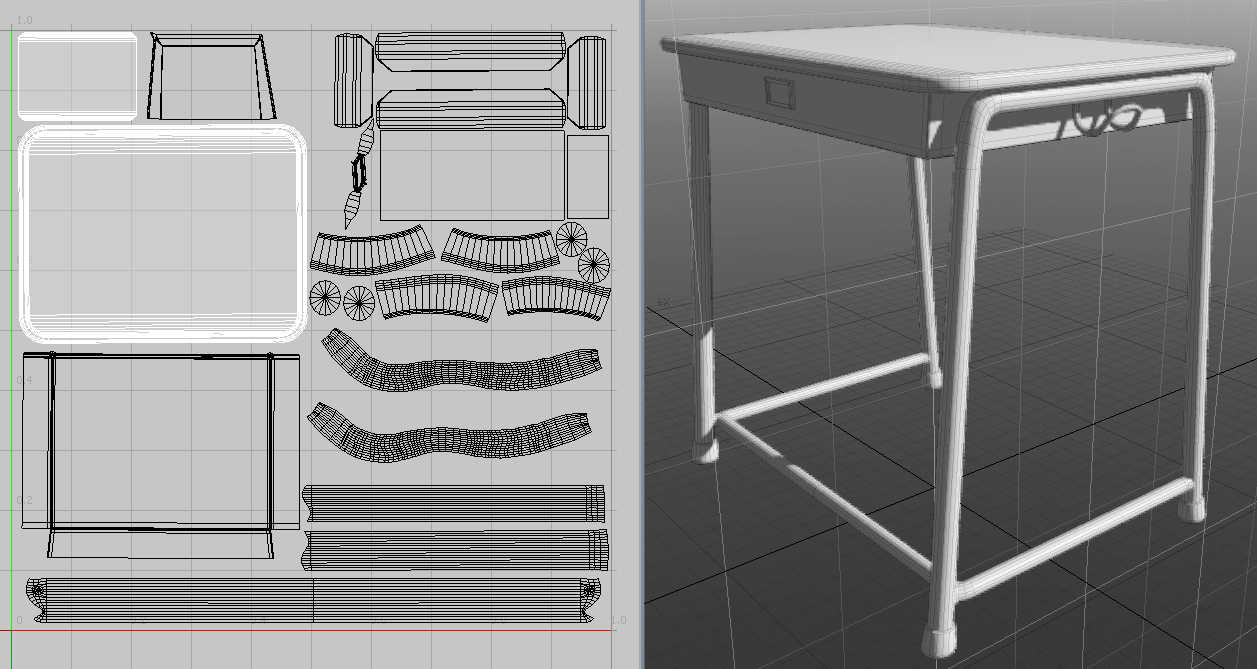Click the trapezoid drawer UV island
The height and width of the screenshot is (669, 1257).
click(211, 77)
